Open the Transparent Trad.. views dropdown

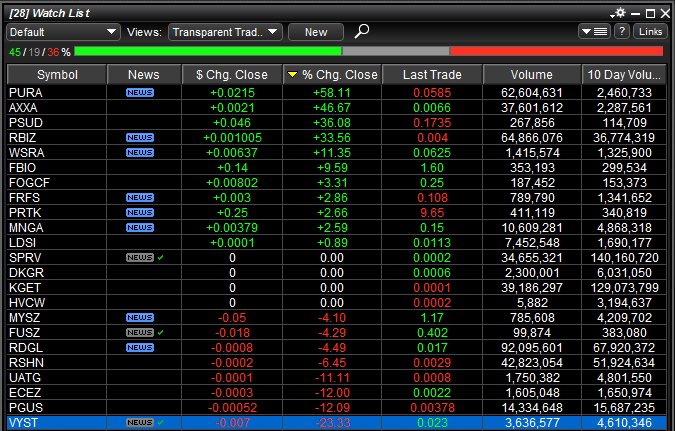(x=225, y=32)
